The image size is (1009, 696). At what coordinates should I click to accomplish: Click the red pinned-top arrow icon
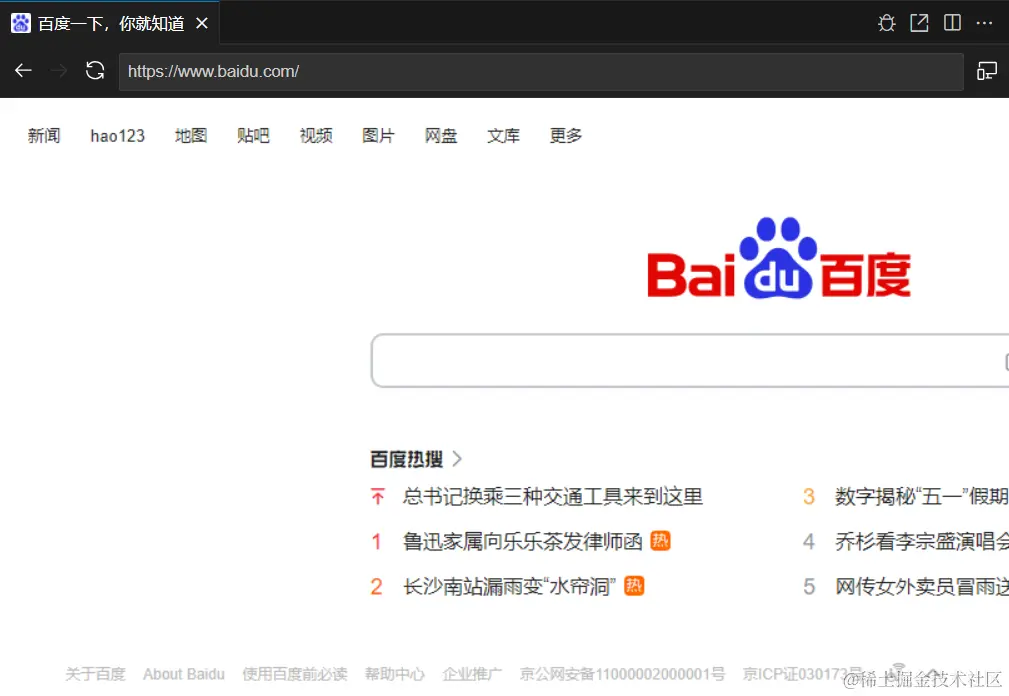click(x=378, y=497)
